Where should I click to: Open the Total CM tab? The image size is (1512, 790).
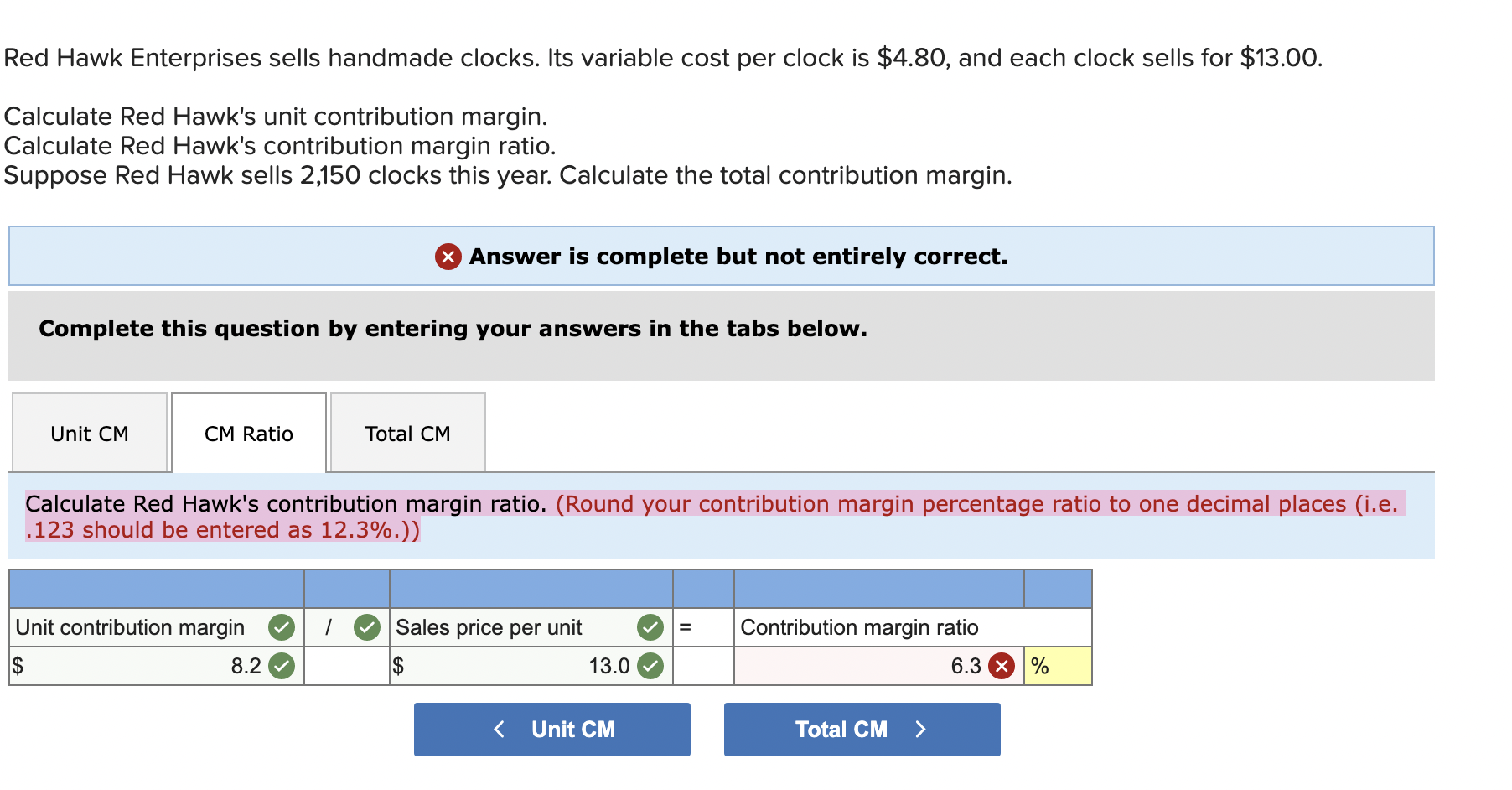[407, 433]
